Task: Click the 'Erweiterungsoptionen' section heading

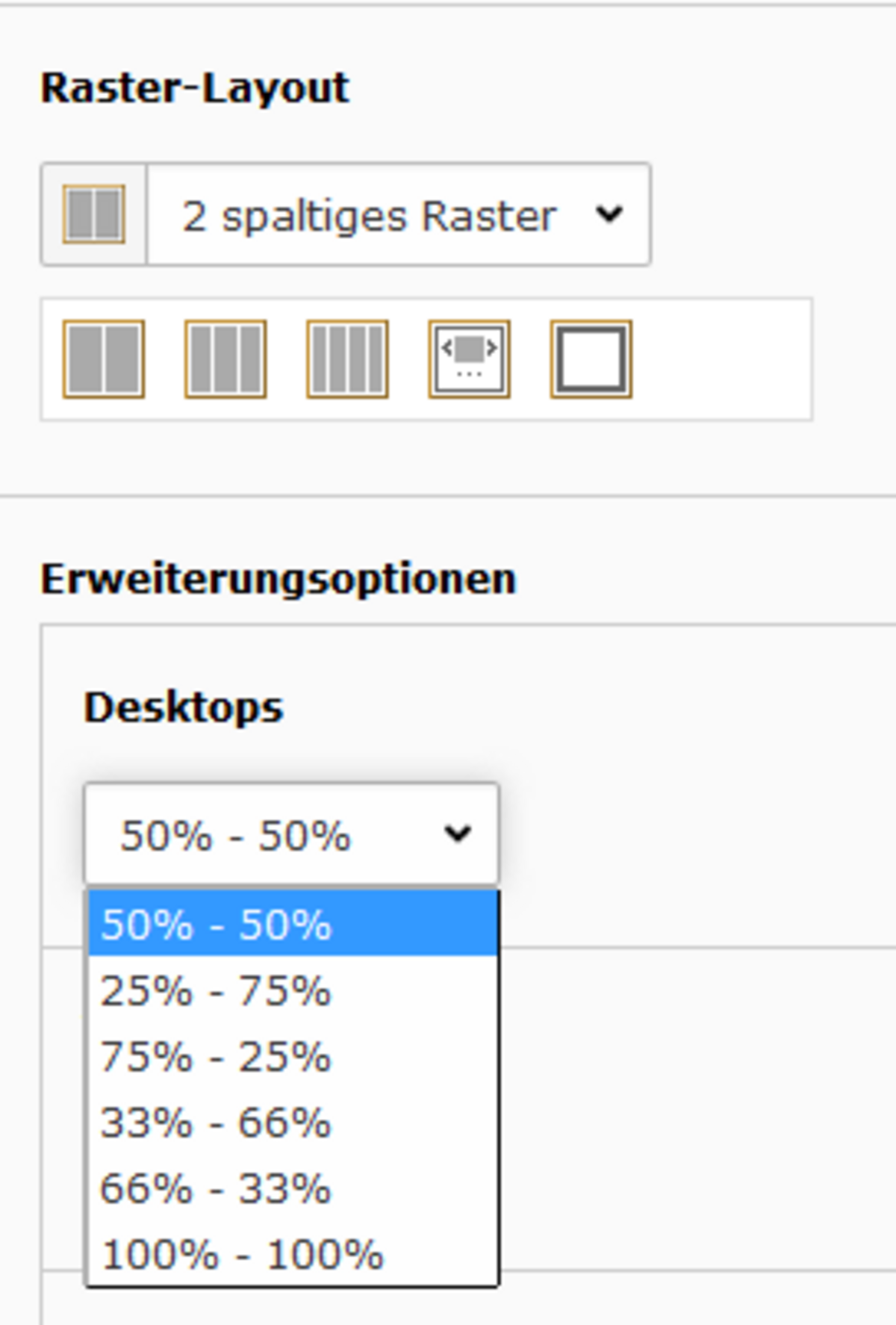Action: (278, 579)
